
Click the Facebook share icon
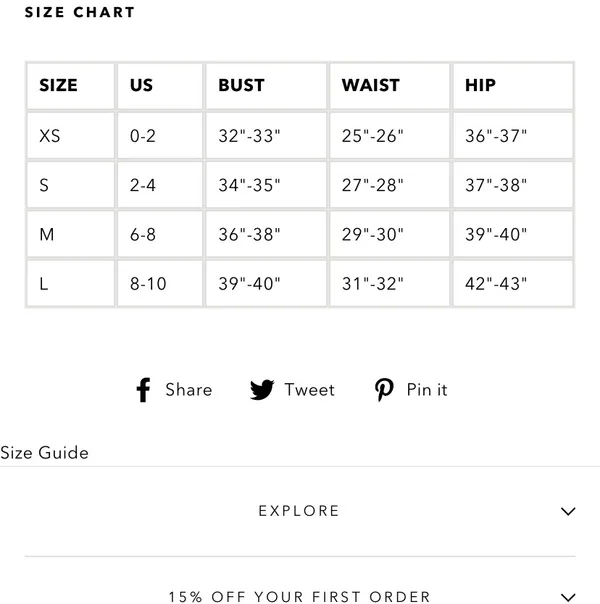[143, 390]
